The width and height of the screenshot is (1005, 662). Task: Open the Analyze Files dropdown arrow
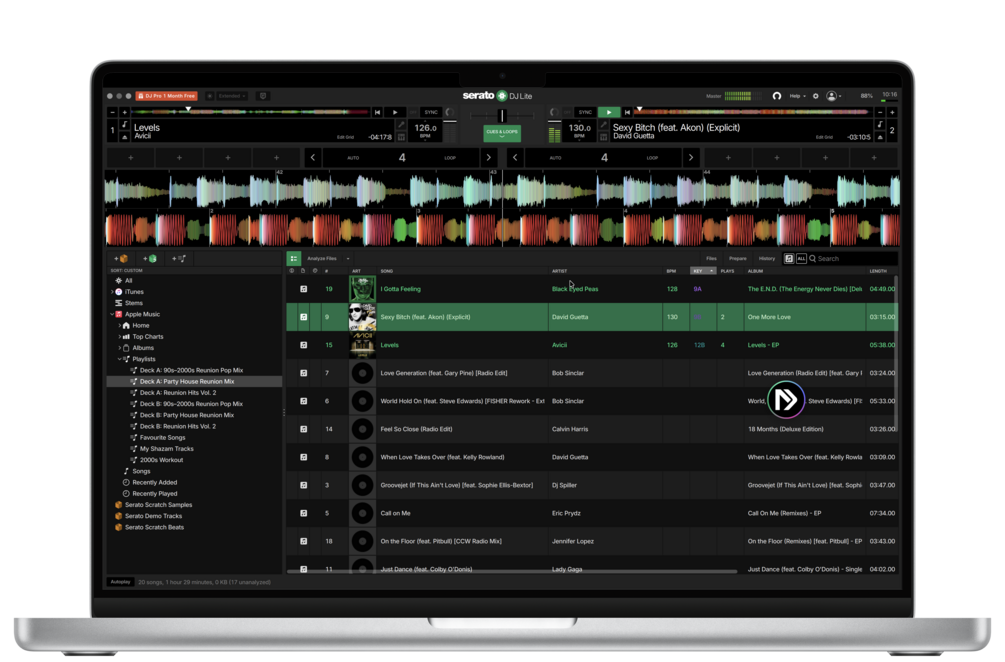(348, 259)
